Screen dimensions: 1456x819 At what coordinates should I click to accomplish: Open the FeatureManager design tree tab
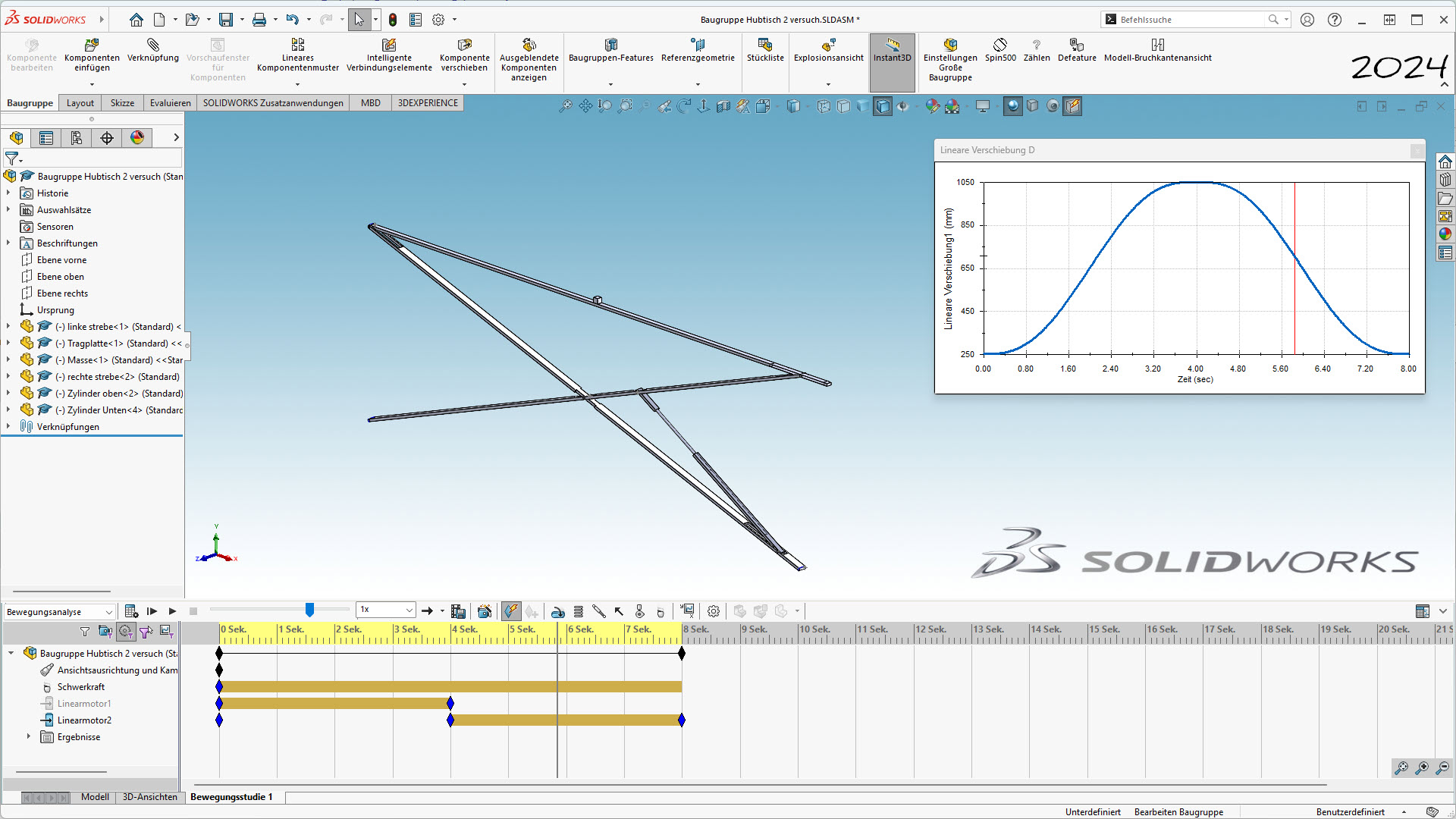tap(16, 137)
